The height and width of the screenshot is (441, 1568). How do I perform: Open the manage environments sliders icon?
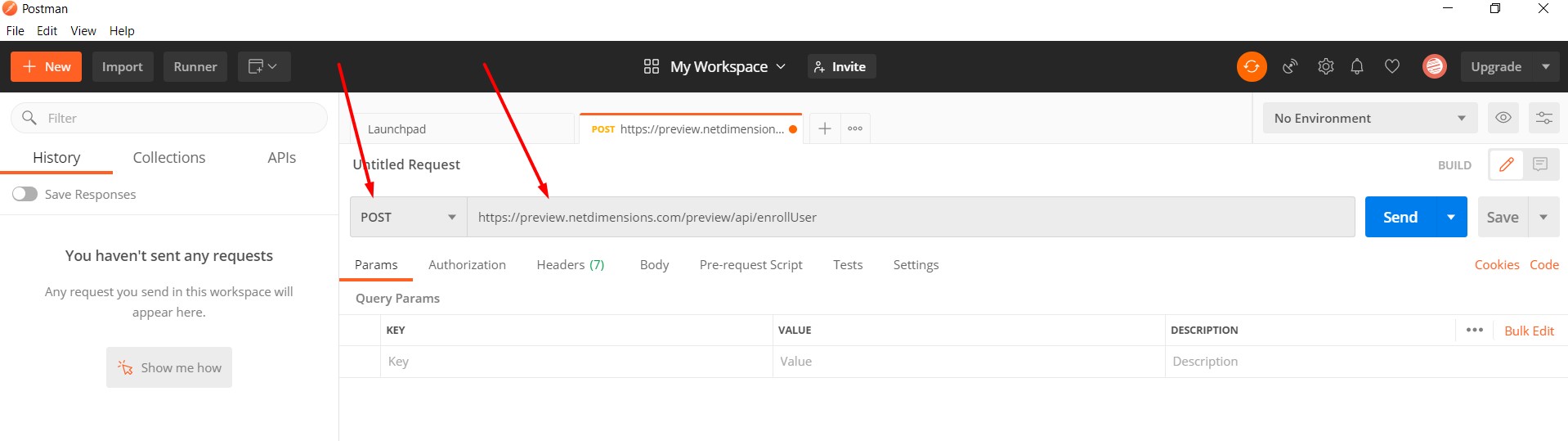point(1543,118)
